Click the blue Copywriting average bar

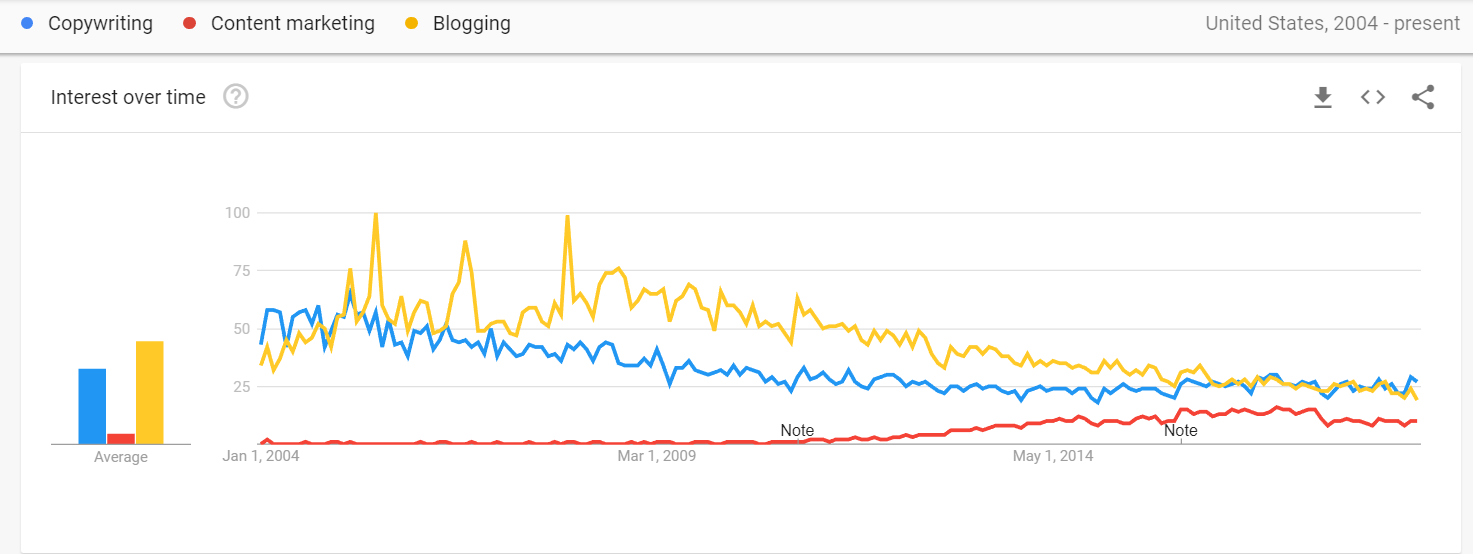(x=92, y=406)
